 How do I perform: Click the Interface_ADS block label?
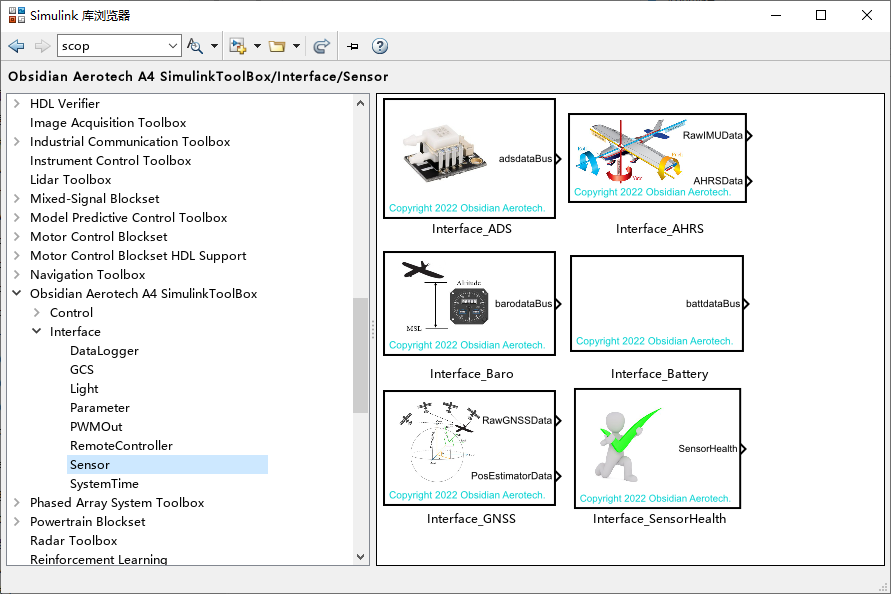(x=472, y=229)
